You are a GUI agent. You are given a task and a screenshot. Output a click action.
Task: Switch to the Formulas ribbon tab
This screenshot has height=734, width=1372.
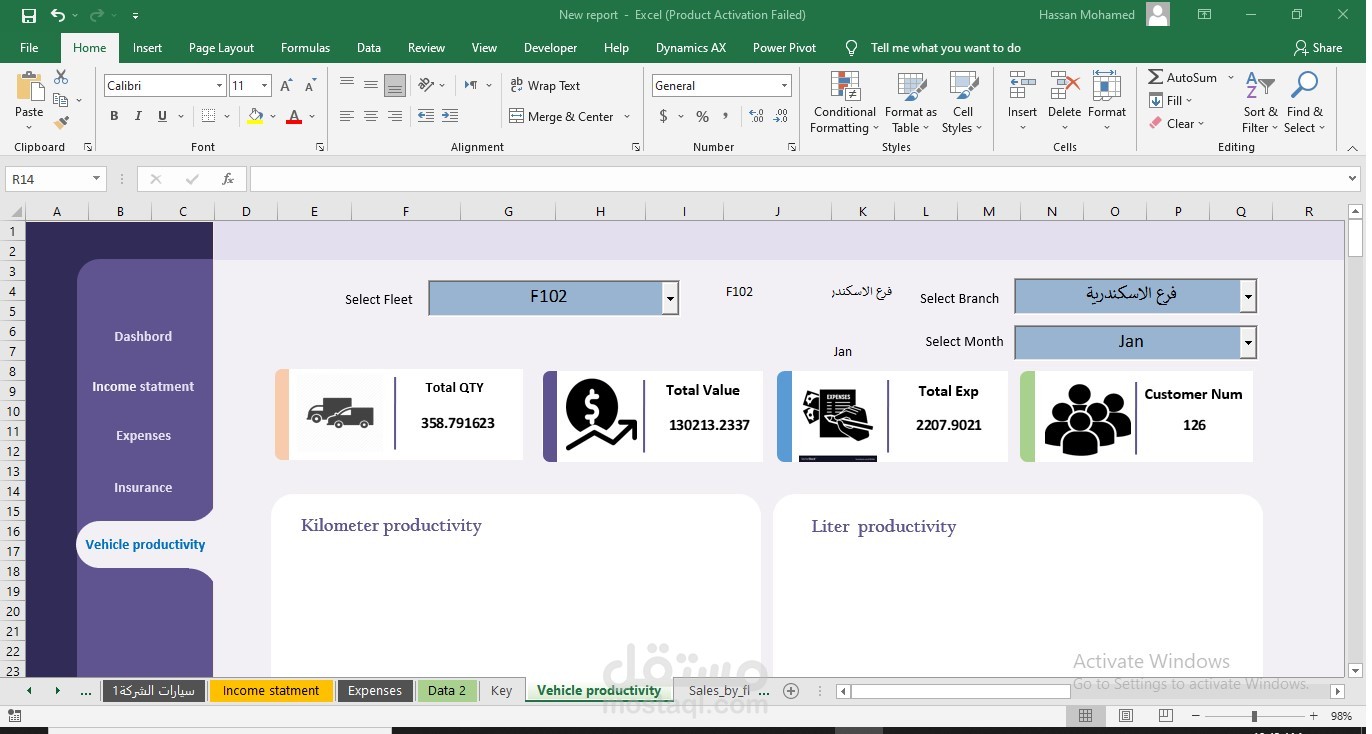pyautogui.click(x=305, y=47)
